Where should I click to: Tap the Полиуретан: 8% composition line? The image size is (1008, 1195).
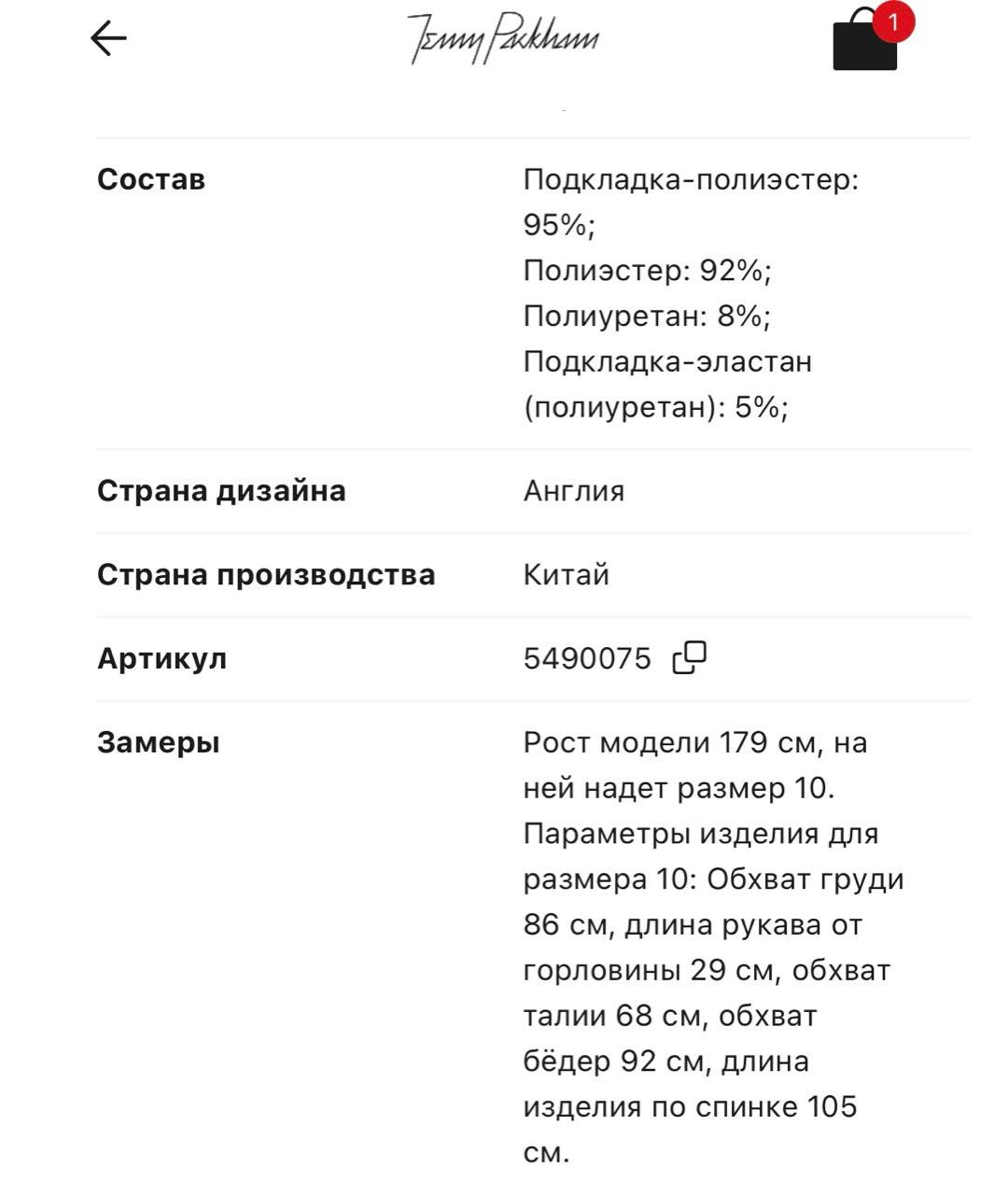pyautogui.click(x=647, y=316)
